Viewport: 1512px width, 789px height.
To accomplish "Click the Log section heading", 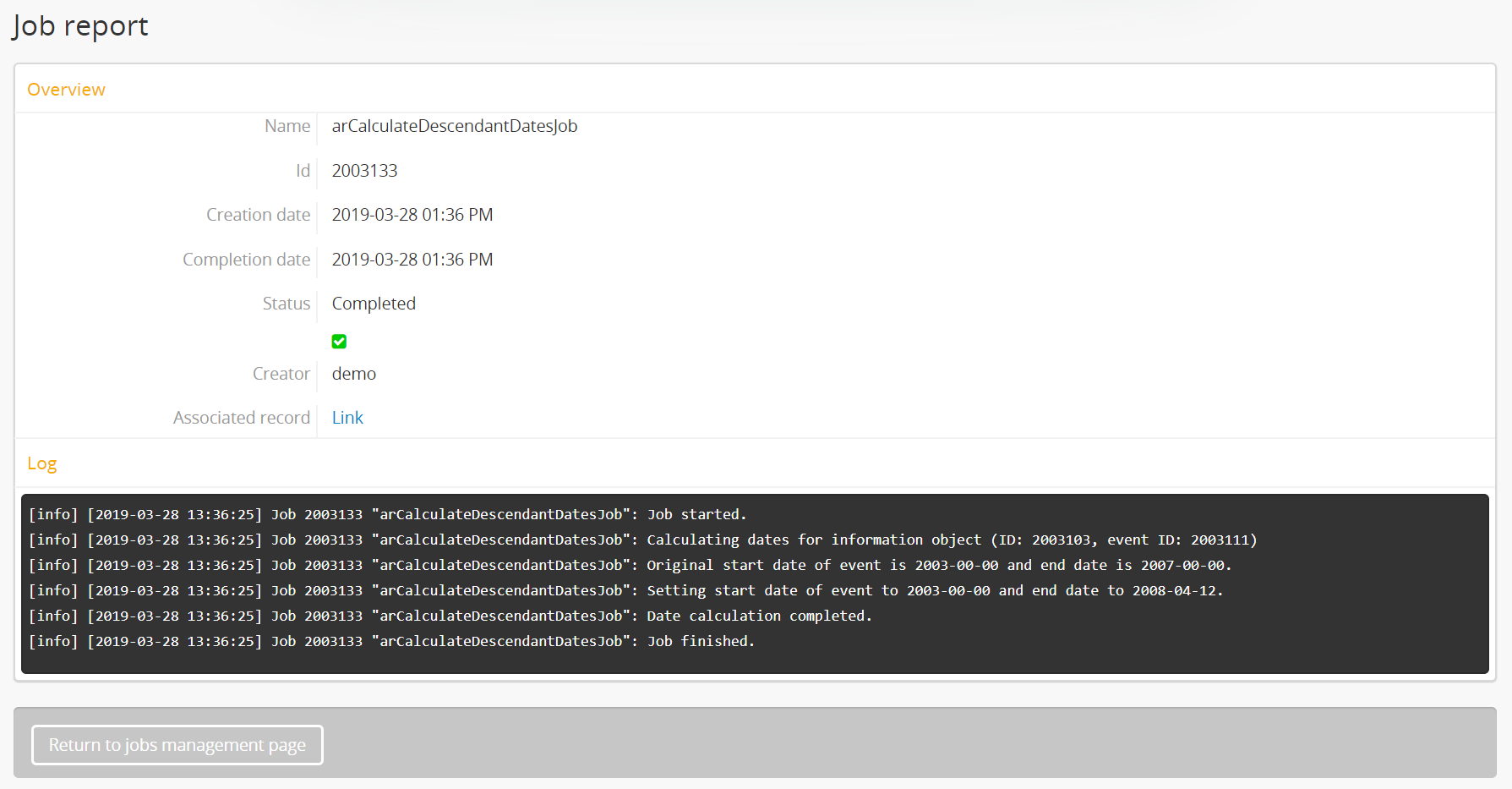I will pyautogui.click(x=42, y=463).
